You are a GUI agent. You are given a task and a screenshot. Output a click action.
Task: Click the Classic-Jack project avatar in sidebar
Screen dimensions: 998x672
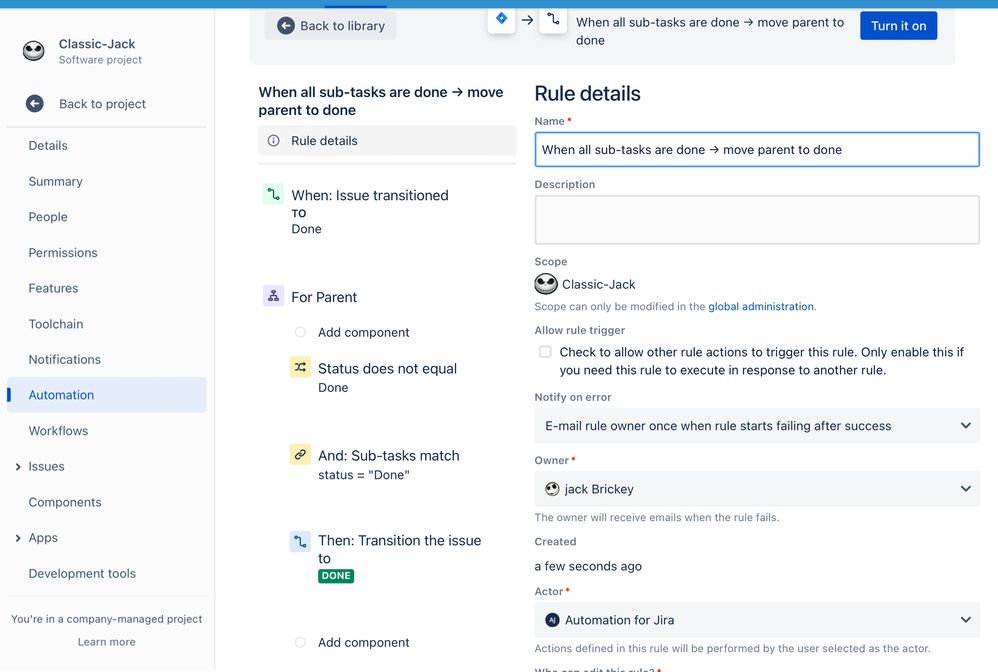pyautogui.click(x=34, y=51)
